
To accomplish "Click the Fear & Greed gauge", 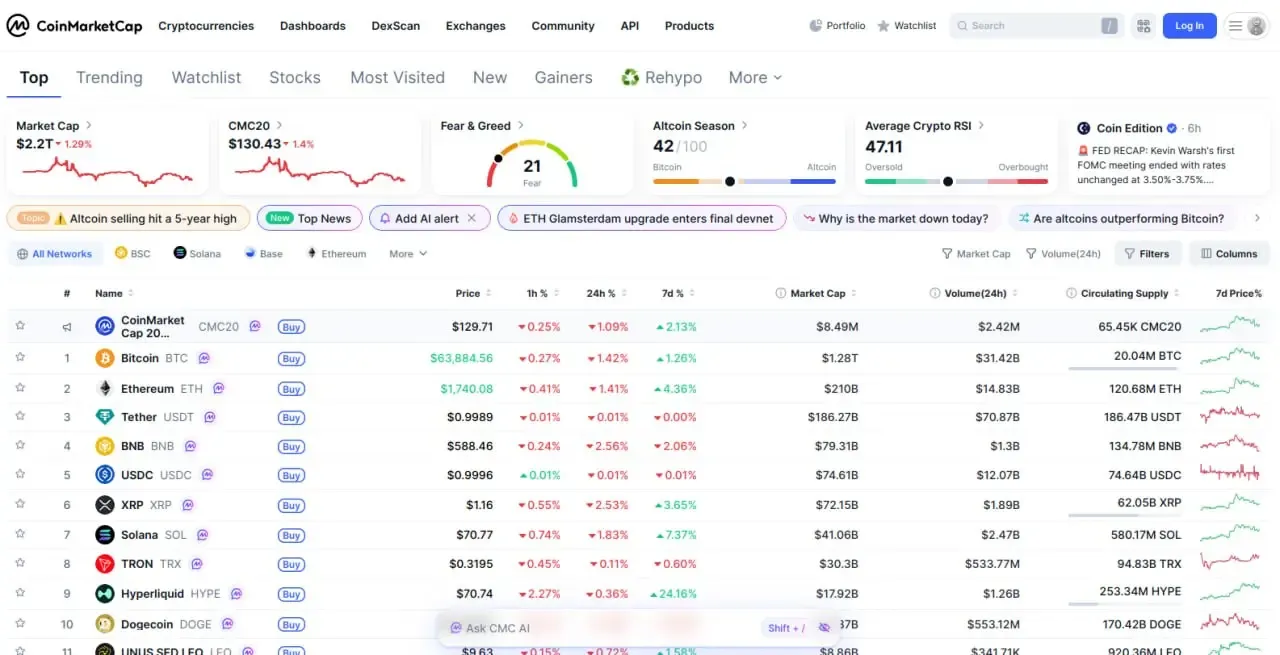I will (x=532, y=164).
